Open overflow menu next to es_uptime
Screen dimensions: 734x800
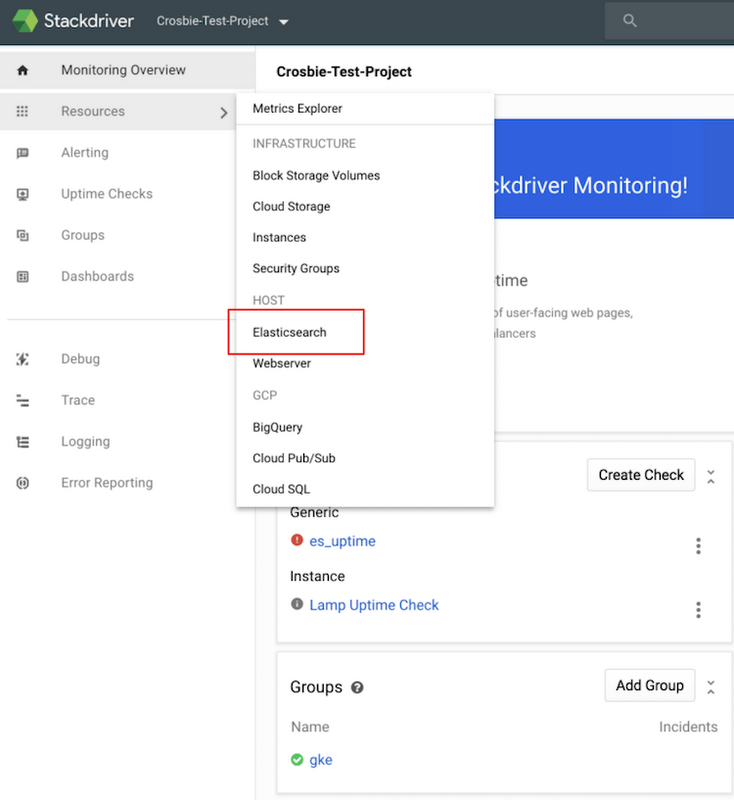tap(698, 546)
